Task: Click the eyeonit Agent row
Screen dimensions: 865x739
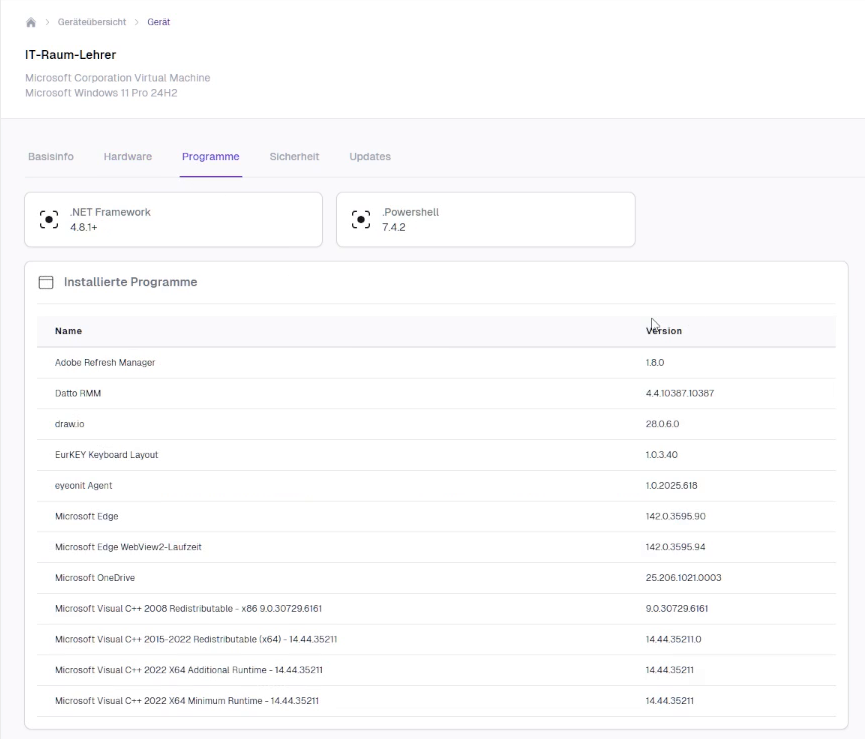Action: tap(83, 486)
